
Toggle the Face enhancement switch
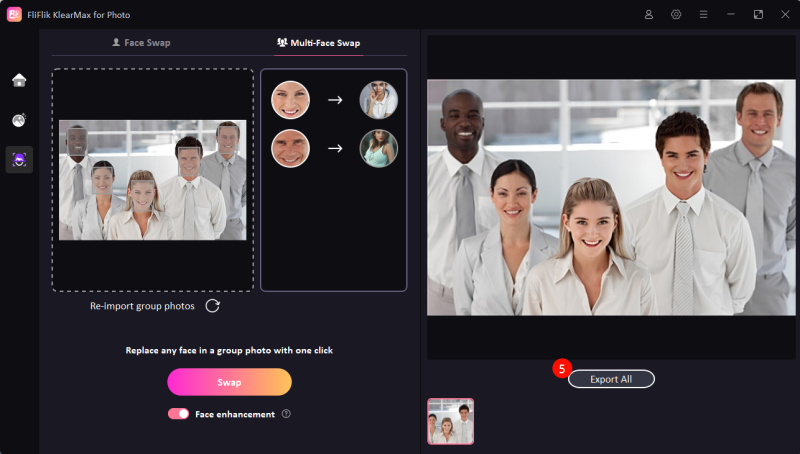pos(178,414)
